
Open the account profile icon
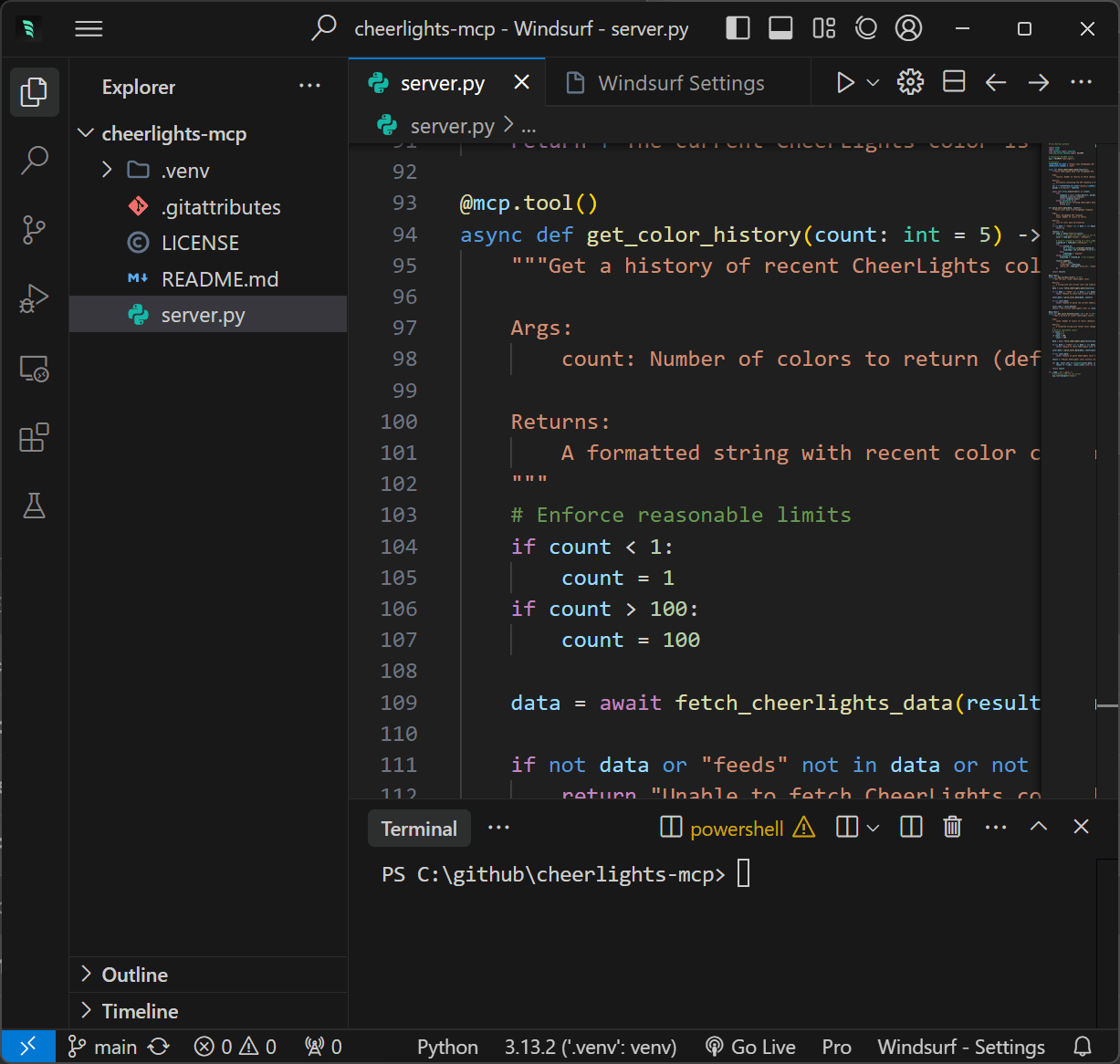point(908,28)
